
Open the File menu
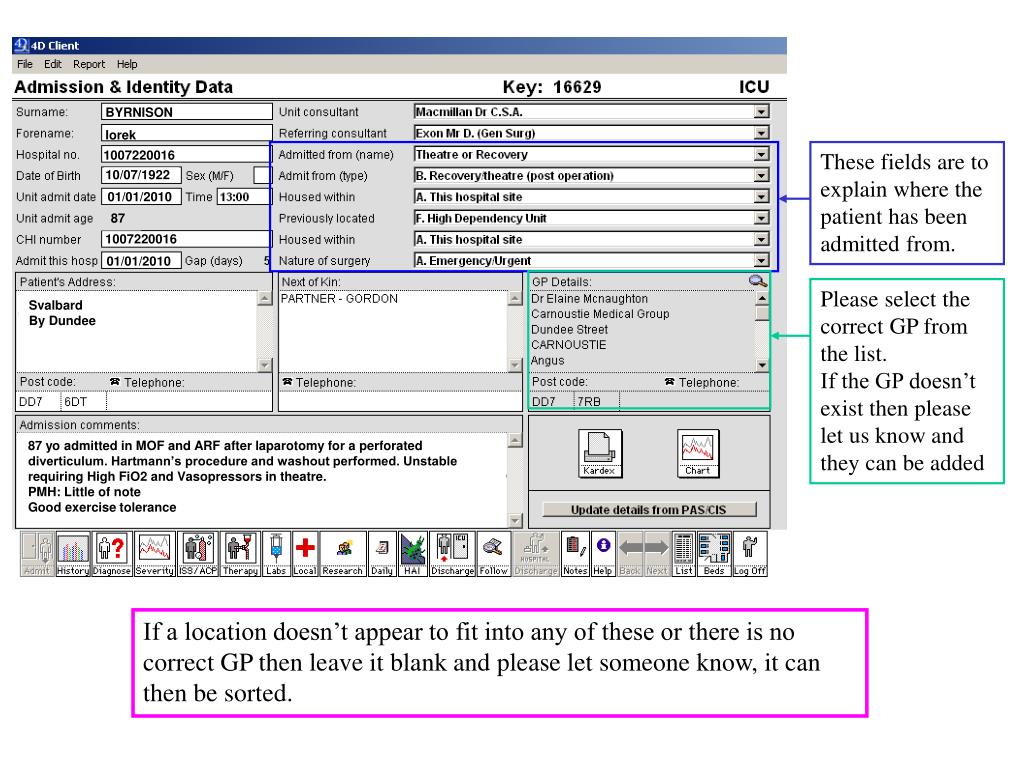point(25,64)
